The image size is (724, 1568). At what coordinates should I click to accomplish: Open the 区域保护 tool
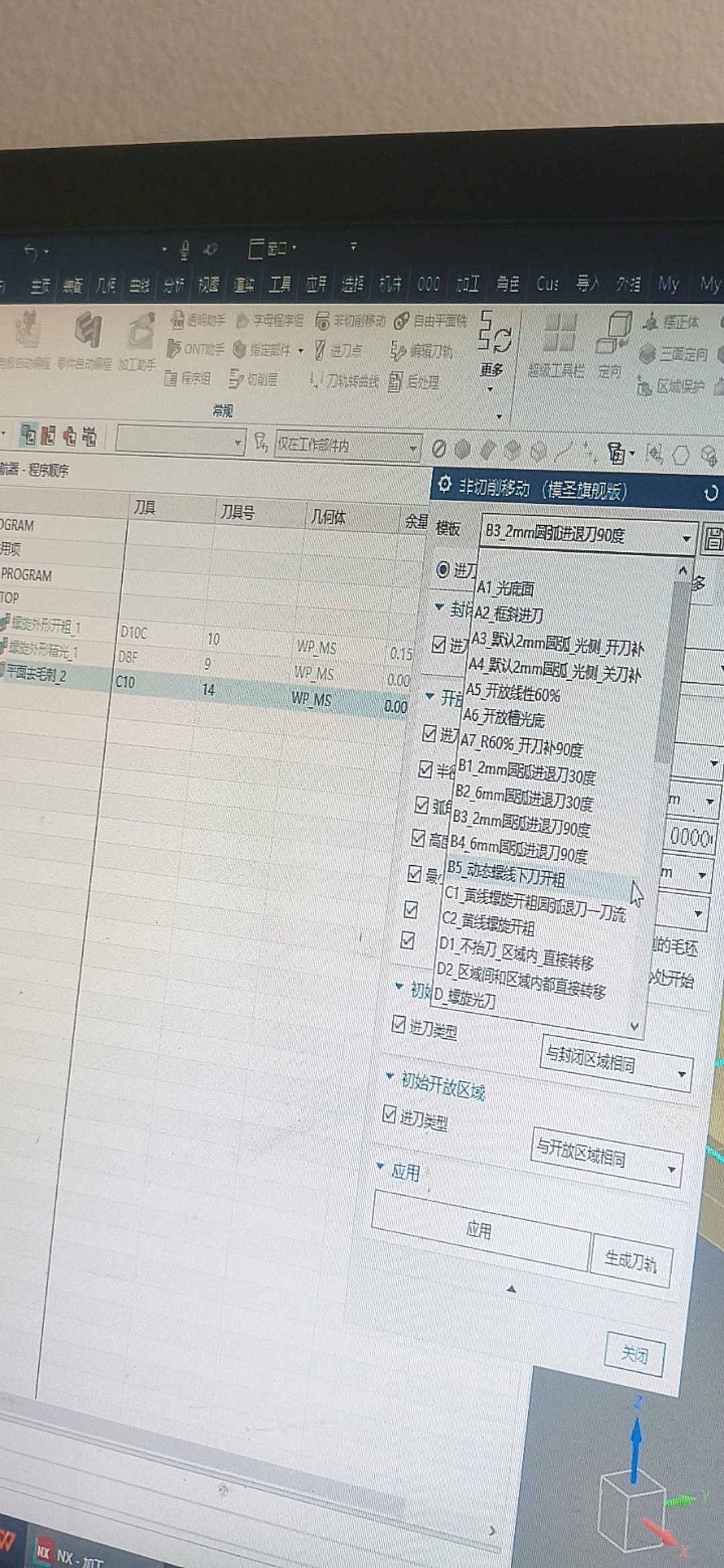(670, 386)
